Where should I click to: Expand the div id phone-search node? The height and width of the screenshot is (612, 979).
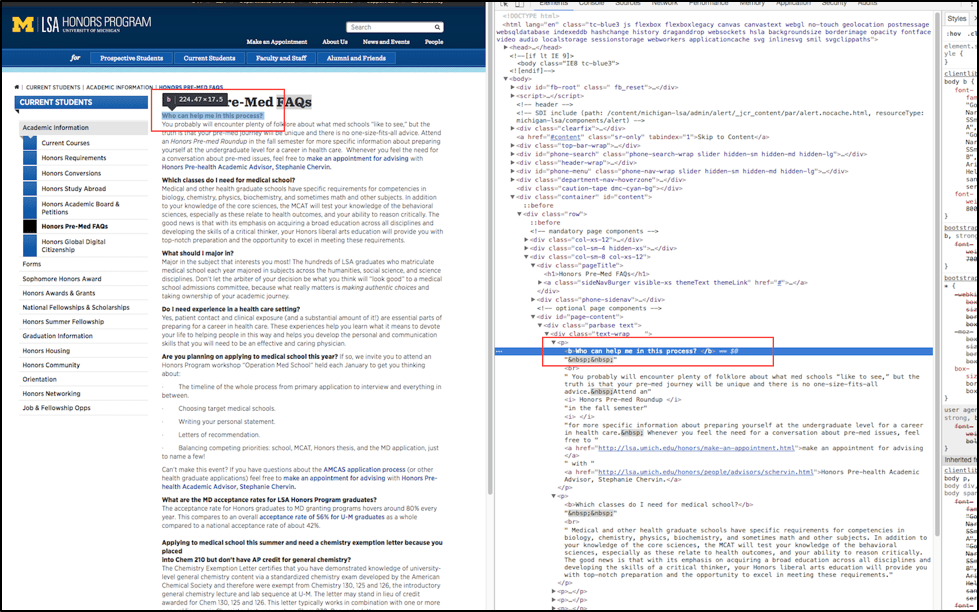coord(513,154)
